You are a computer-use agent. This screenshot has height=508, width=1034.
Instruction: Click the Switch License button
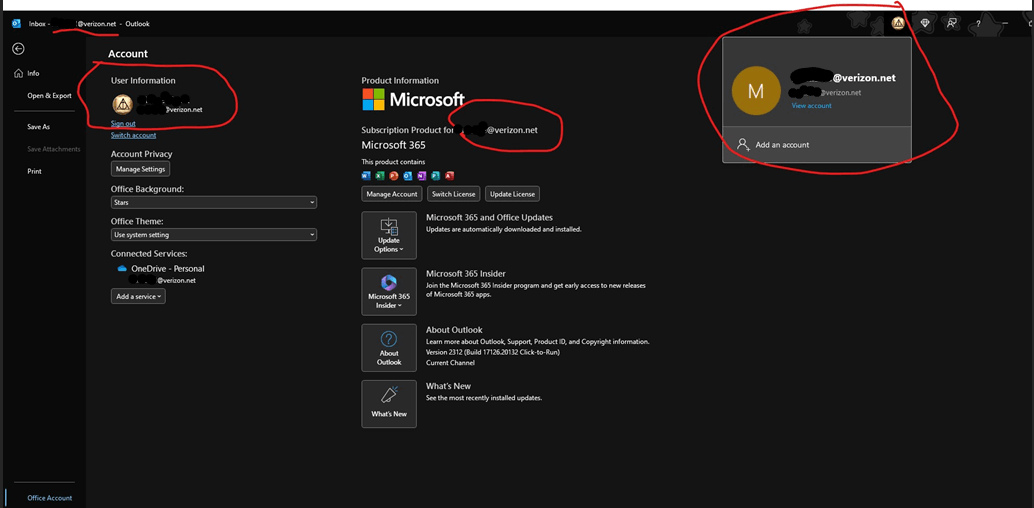[454, 194]
